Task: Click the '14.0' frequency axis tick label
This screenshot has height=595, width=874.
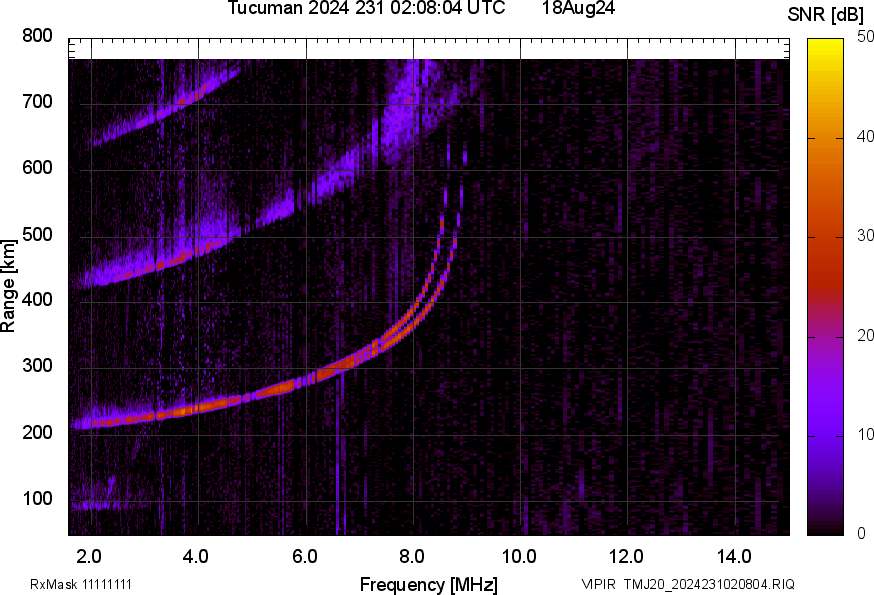Action: [734, 557]
